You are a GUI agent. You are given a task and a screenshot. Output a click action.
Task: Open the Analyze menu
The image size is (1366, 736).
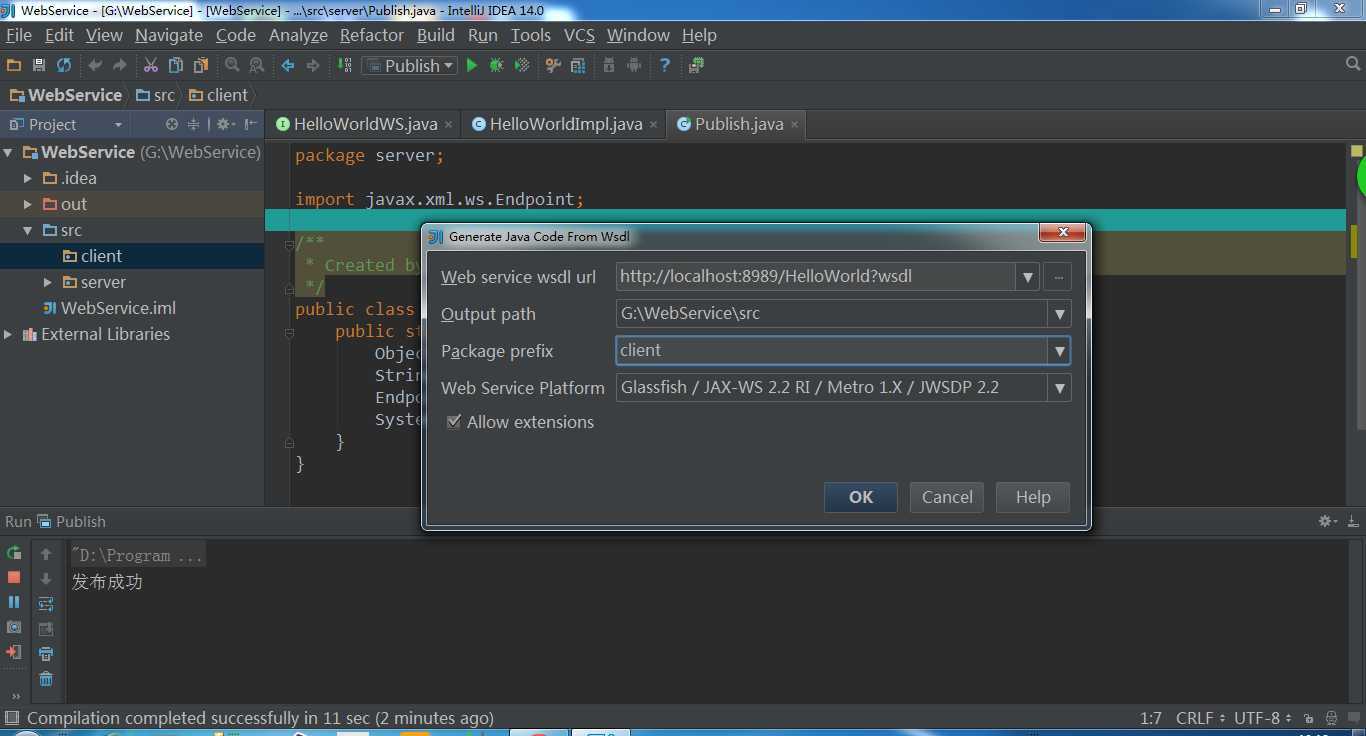[298, 35]
